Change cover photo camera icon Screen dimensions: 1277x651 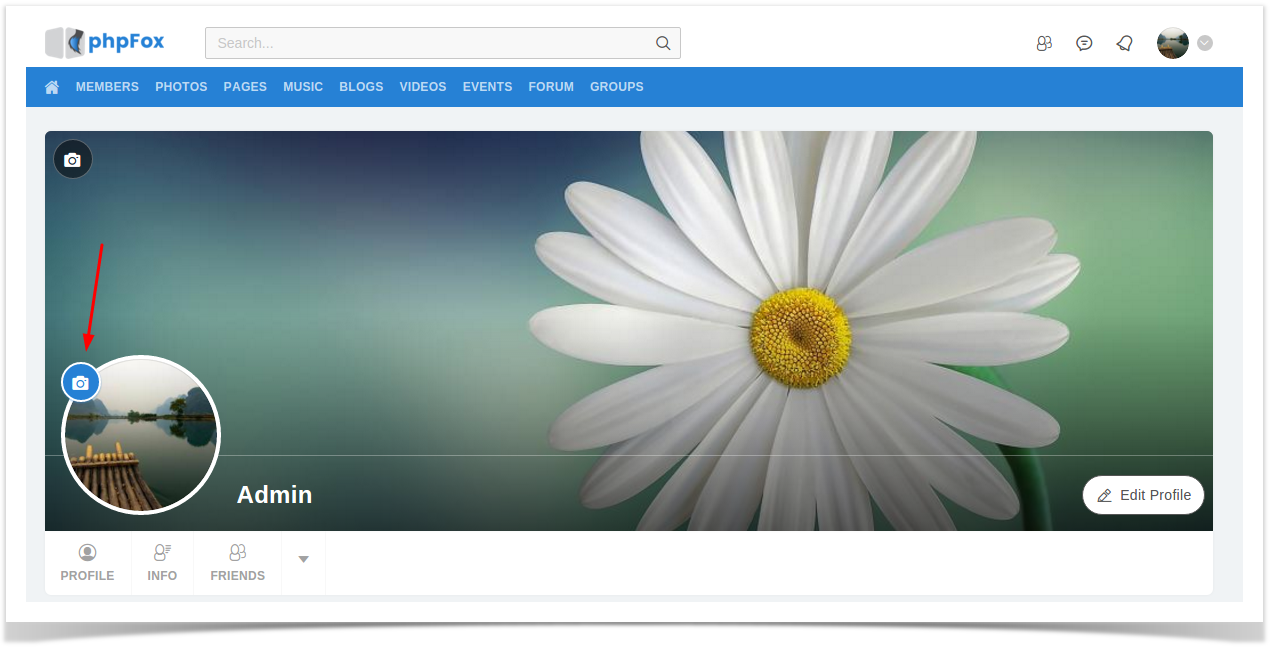(73, 159)
